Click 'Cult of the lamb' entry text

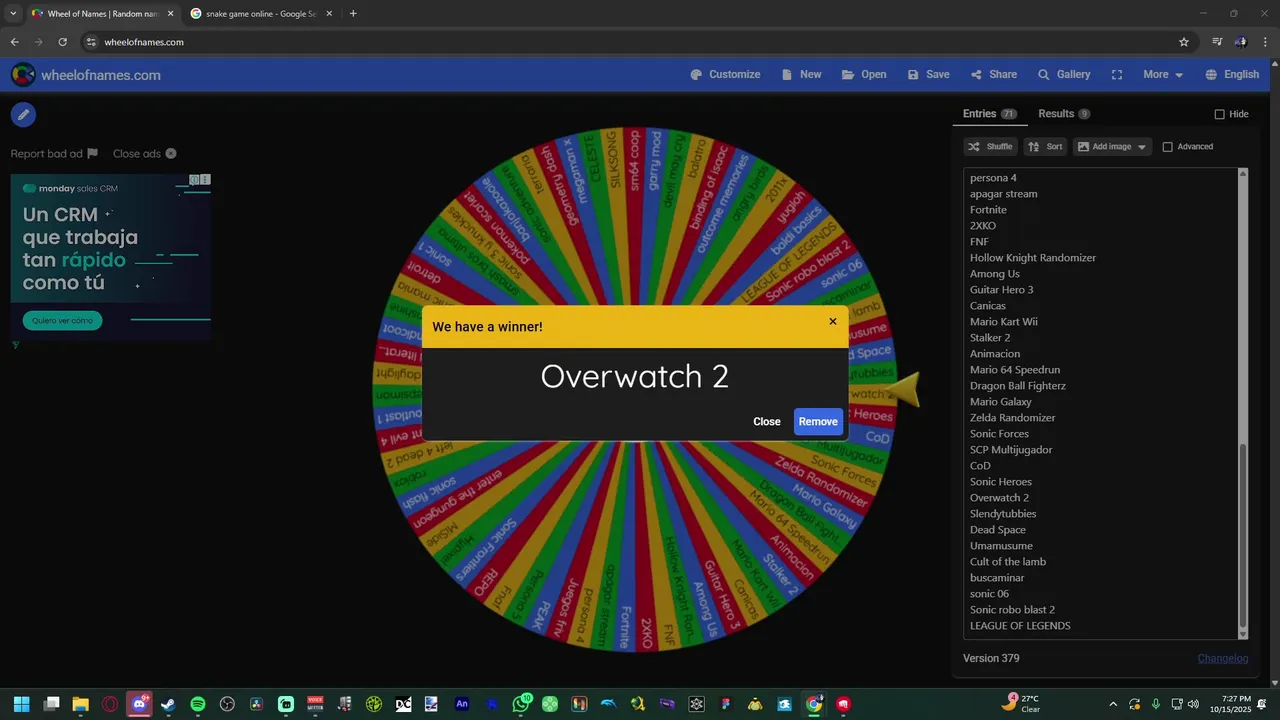point(1008,562)
